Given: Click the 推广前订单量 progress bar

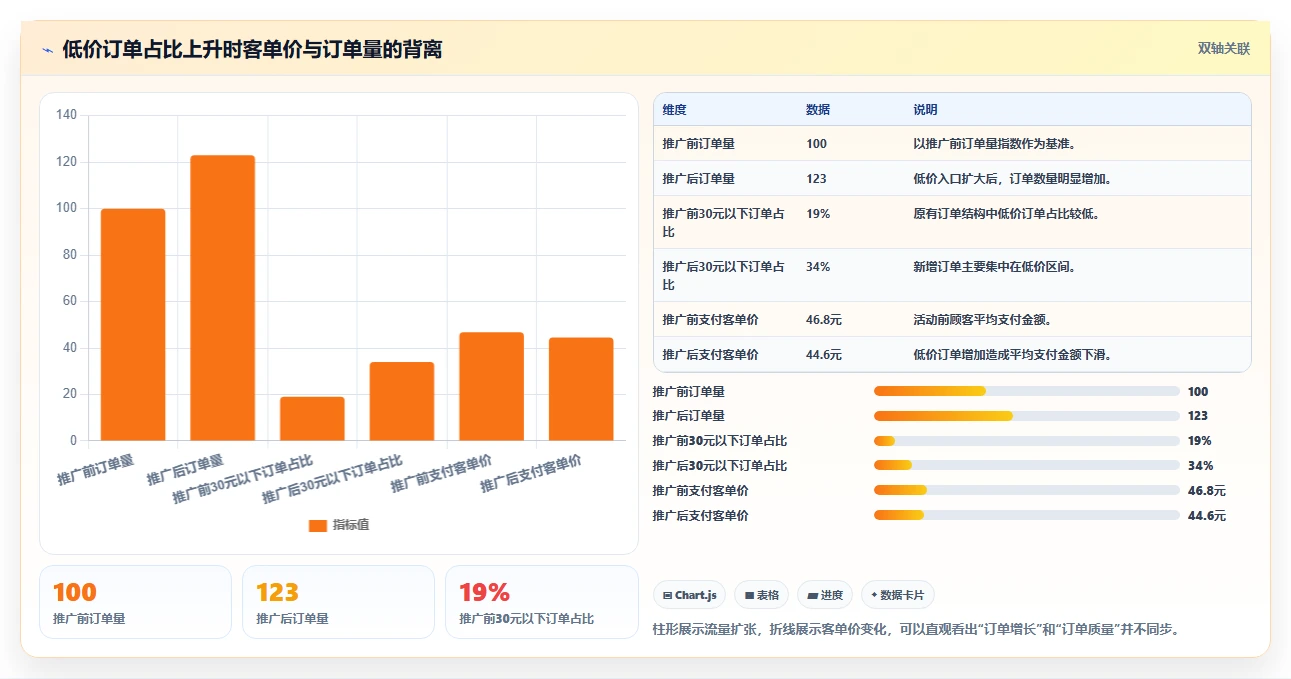Looking at the screenshot, I should (x=1026, y=391).
